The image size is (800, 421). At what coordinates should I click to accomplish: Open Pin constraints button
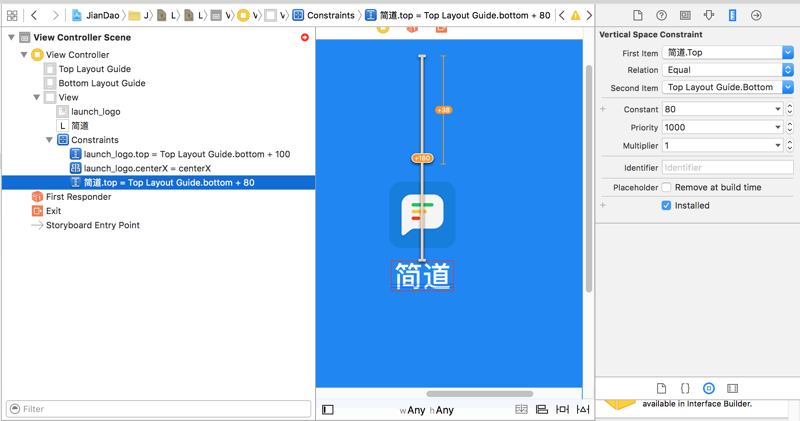tap(562, 409)
